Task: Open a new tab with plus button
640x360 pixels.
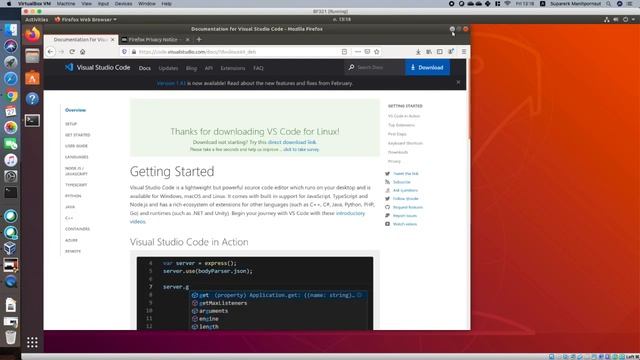Action: click(199, 40)
